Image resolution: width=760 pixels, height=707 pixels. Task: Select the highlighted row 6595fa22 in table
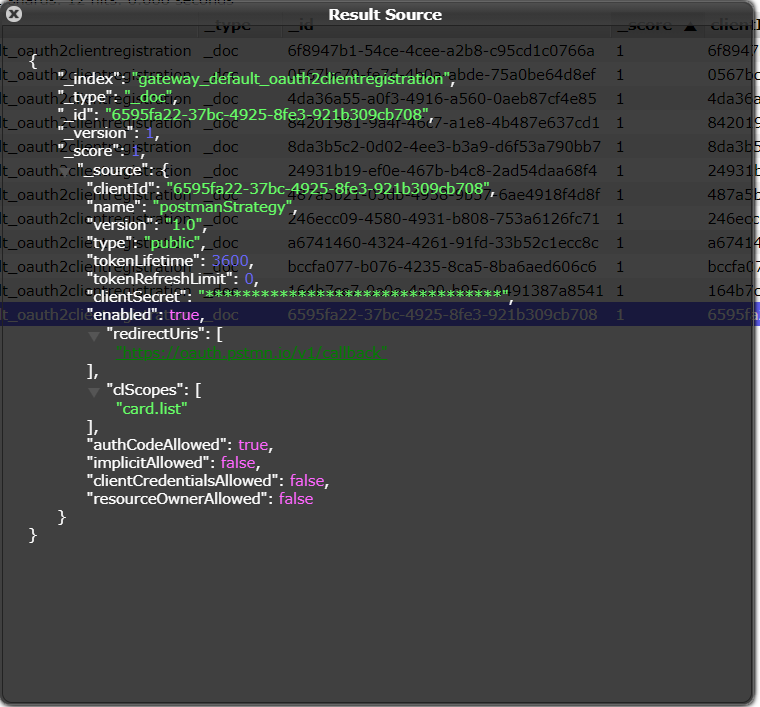(x=441, y=314)
